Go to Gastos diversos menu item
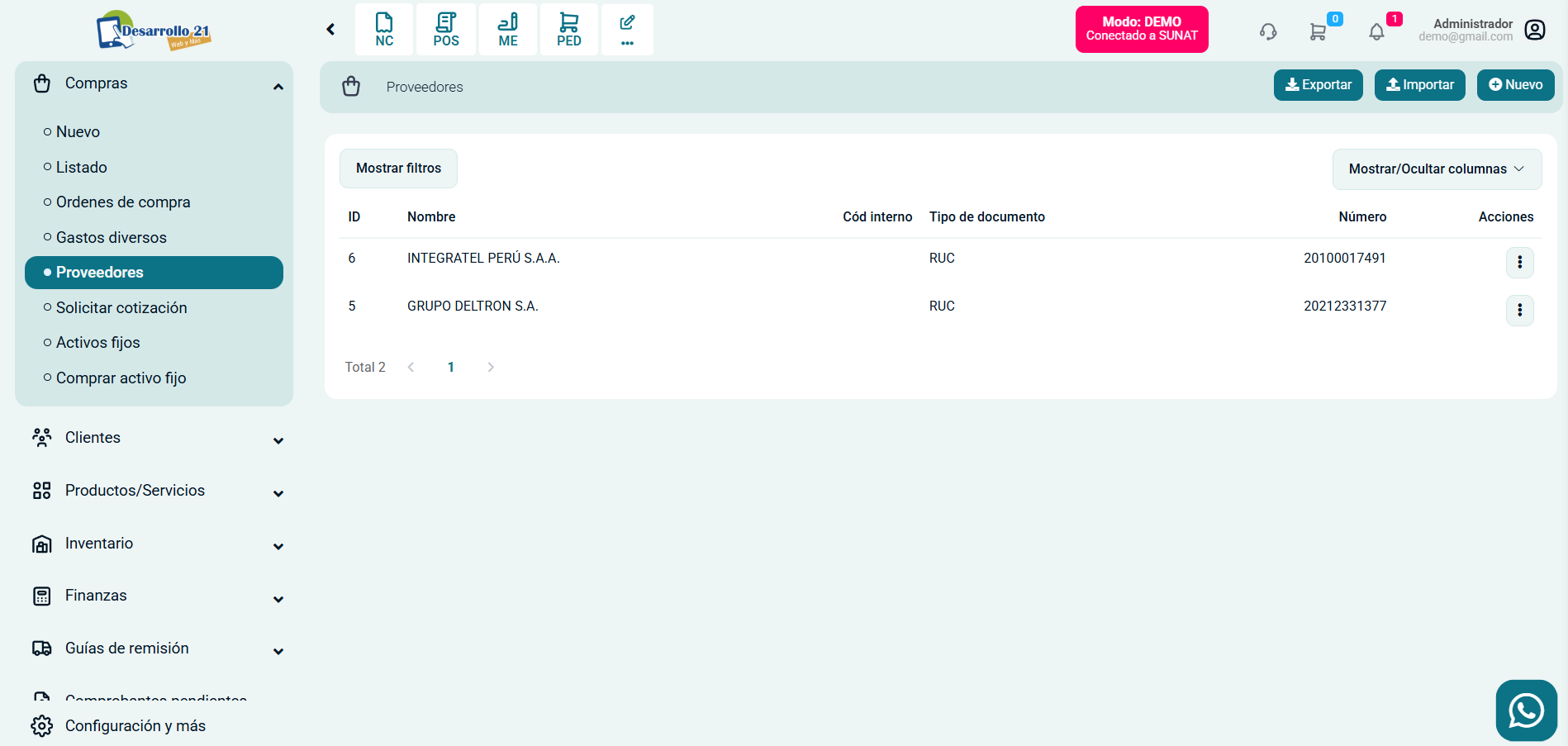Viewport: 1568px width, 746px height. tap(112, 238)
